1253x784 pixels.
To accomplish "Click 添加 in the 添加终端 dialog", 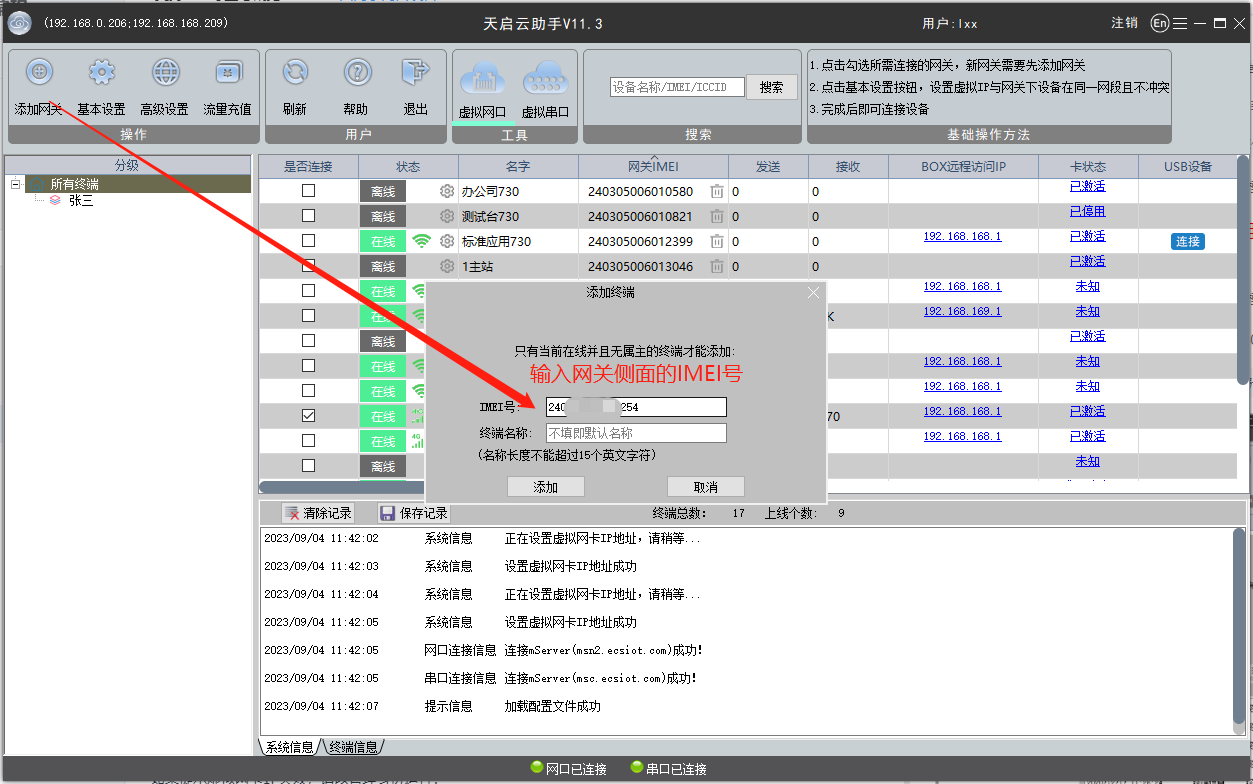I will [x=545, y=487].
